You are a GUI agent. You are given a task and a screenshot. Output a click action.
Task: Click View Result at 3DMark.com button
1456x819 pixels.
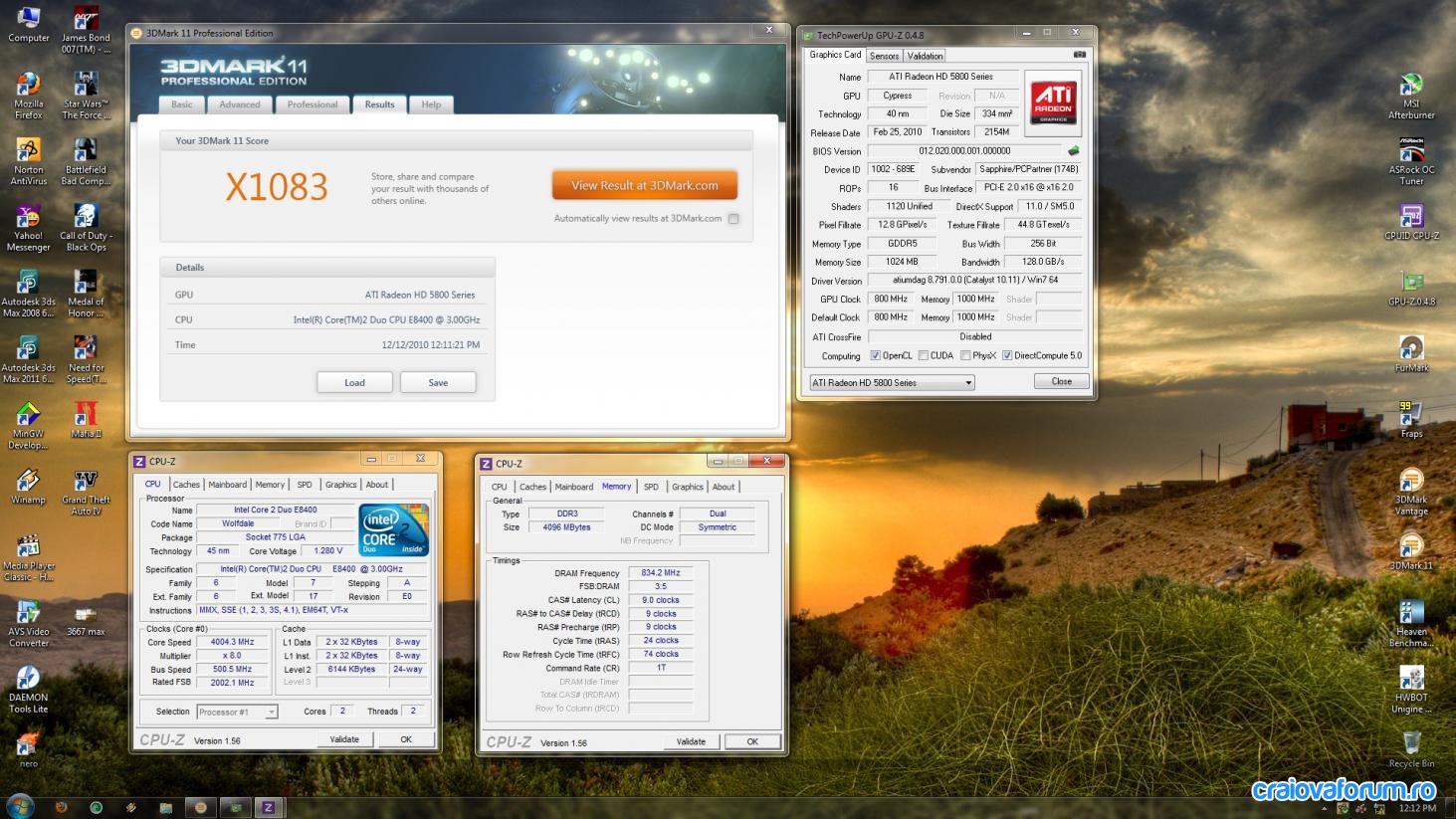pos(645,185)
